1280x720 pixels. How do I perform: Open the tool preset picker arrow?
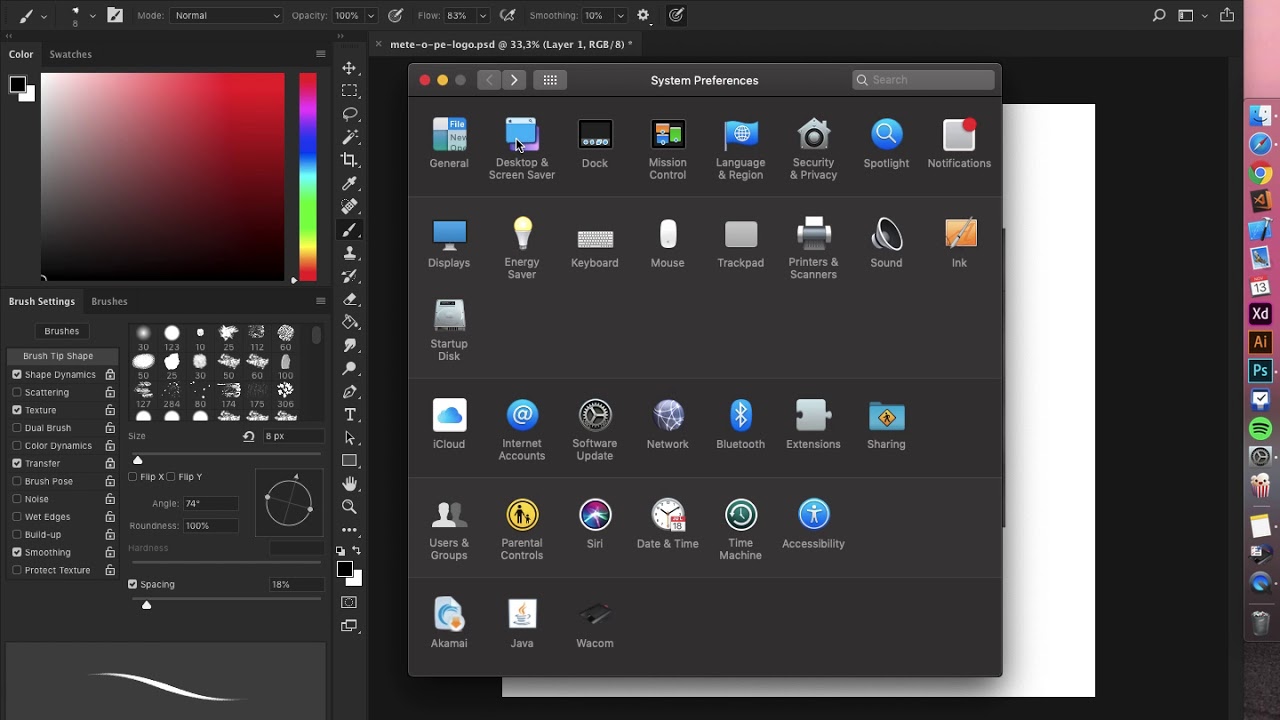tap(44, 16)
